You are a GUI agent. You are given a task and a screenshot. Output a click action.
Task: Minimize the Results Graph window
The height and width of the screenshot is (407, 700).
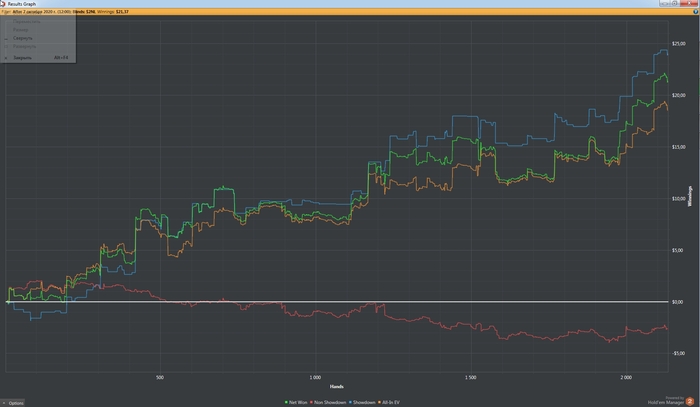[665, 3]
